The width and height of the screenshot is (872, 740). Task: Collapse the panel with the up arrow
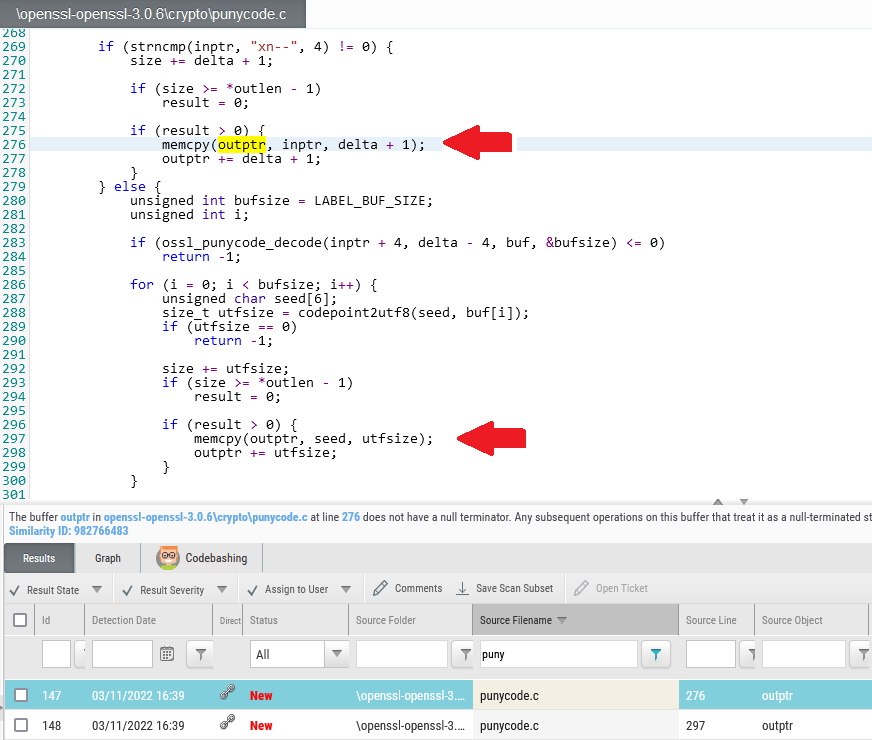pos(718,501)
